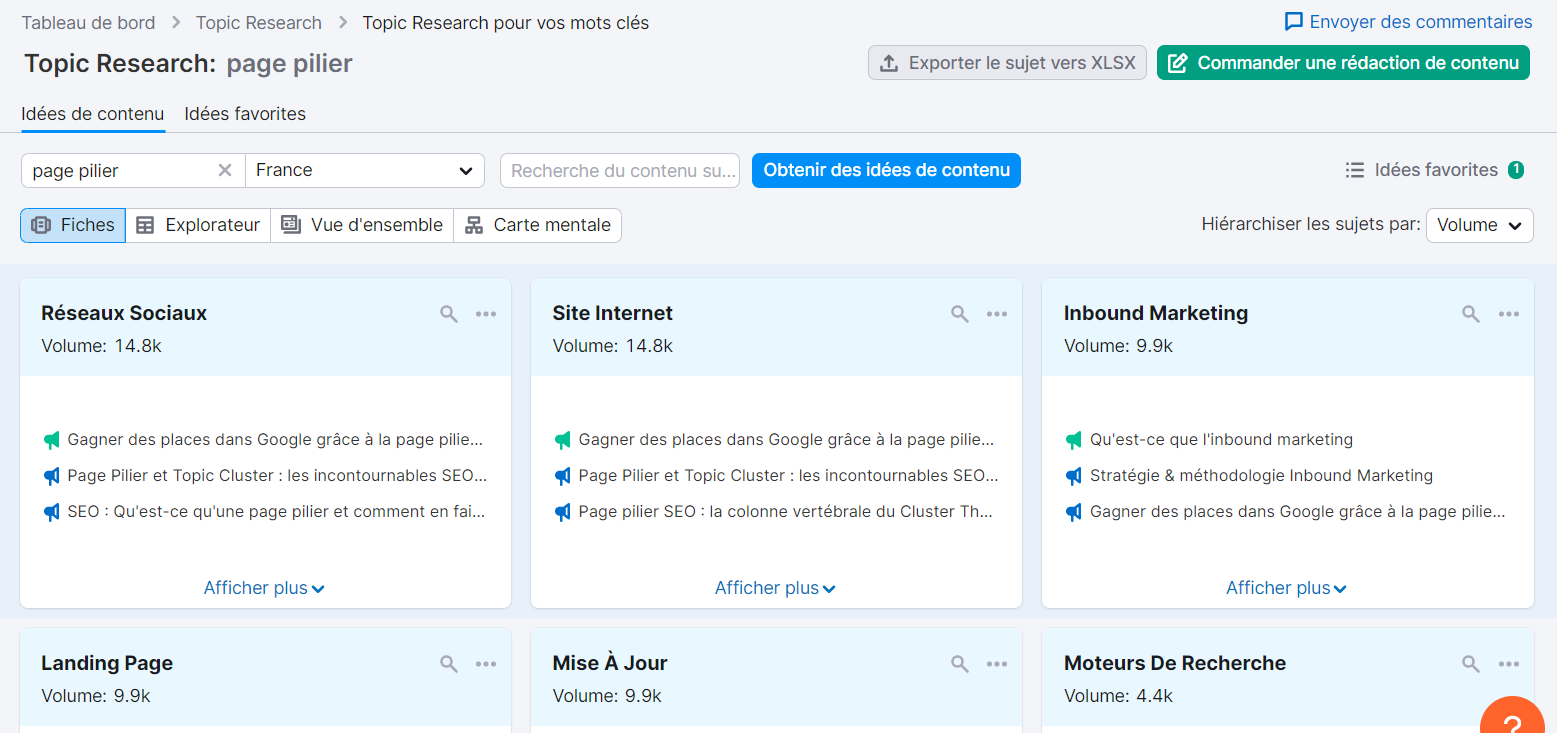Viewport: 1557px width, 733px height.
Task: Open 'SEO : Qu'est-ce qu'une page pilier' headline
Action: pyautogui.click(x=276, y=512)
